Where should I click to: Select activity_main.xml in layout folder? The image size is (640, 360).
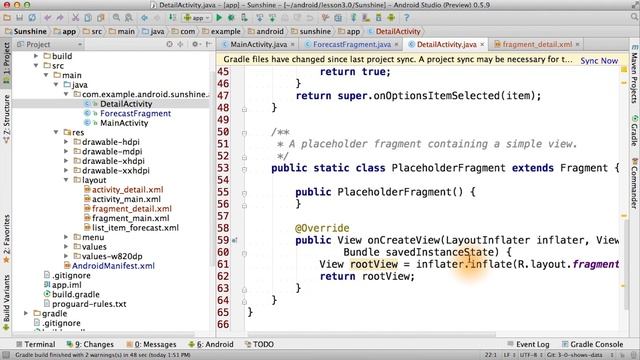(x=126, y=199)
